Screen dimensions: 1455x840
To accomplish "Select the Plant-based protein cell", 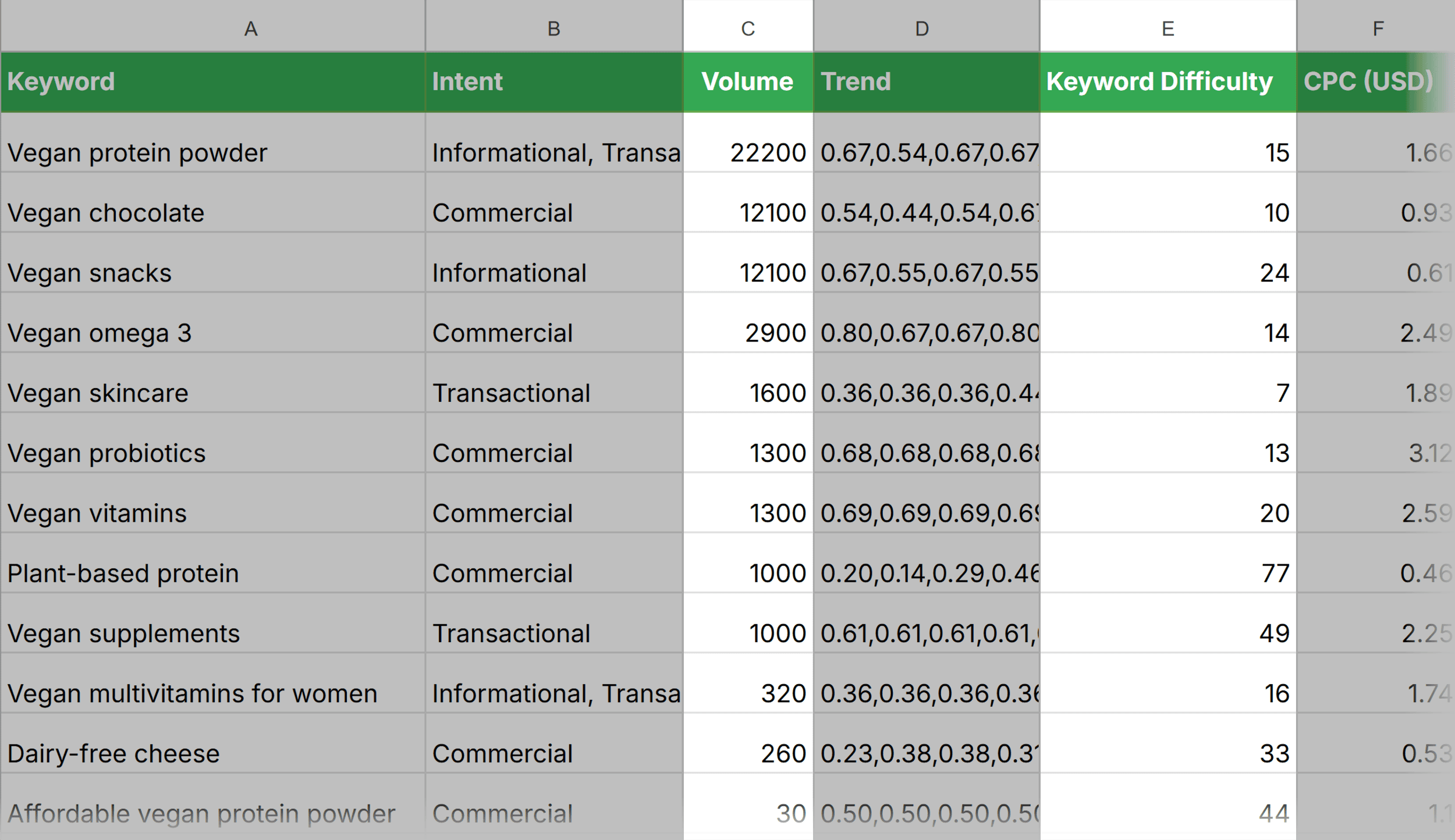I will (213, 563).
